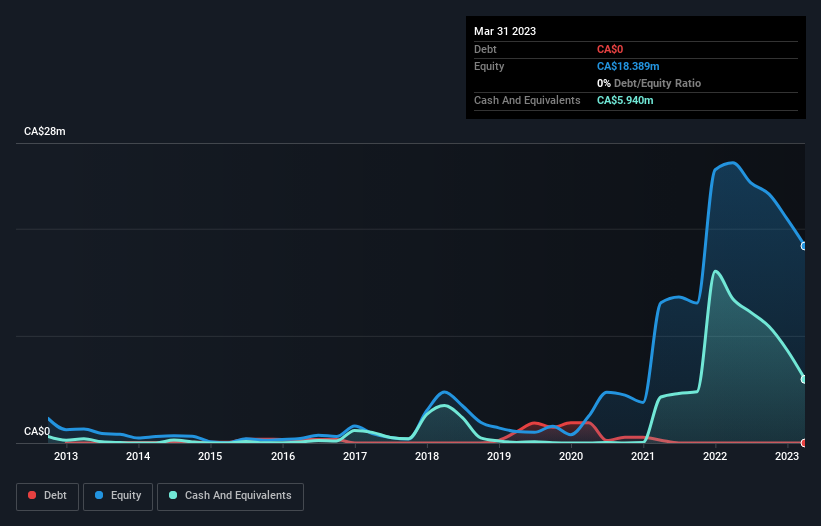821x526 pixels.
Task: Select the red Debt endpoint marker on baseline
Action: 804,443
